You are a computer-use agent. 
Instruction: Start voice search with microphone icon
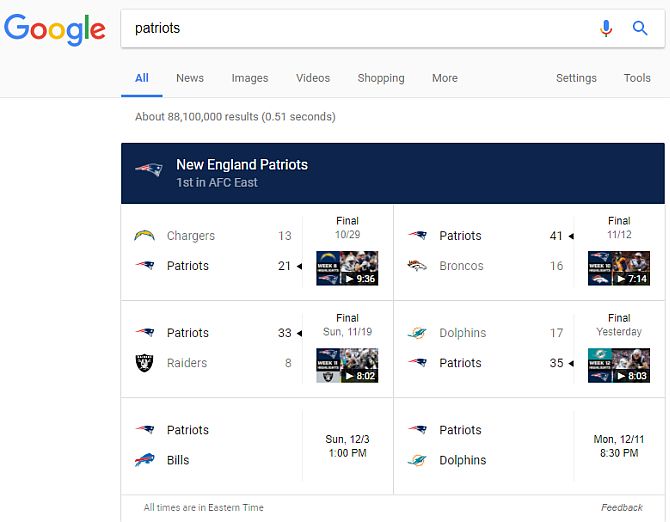605,28
